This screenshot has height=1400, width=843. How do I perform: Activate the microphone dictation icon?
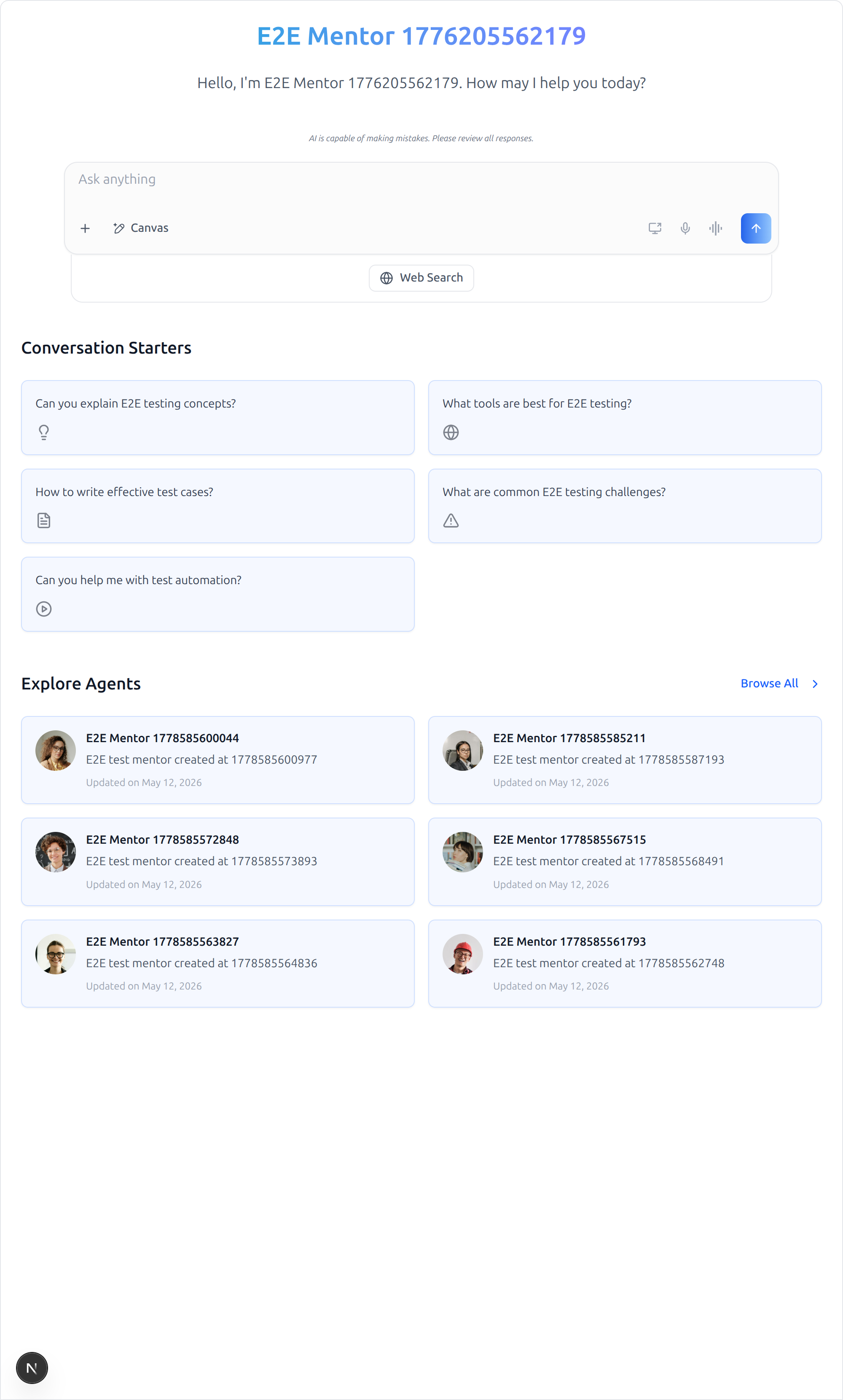tap(685, 228)
